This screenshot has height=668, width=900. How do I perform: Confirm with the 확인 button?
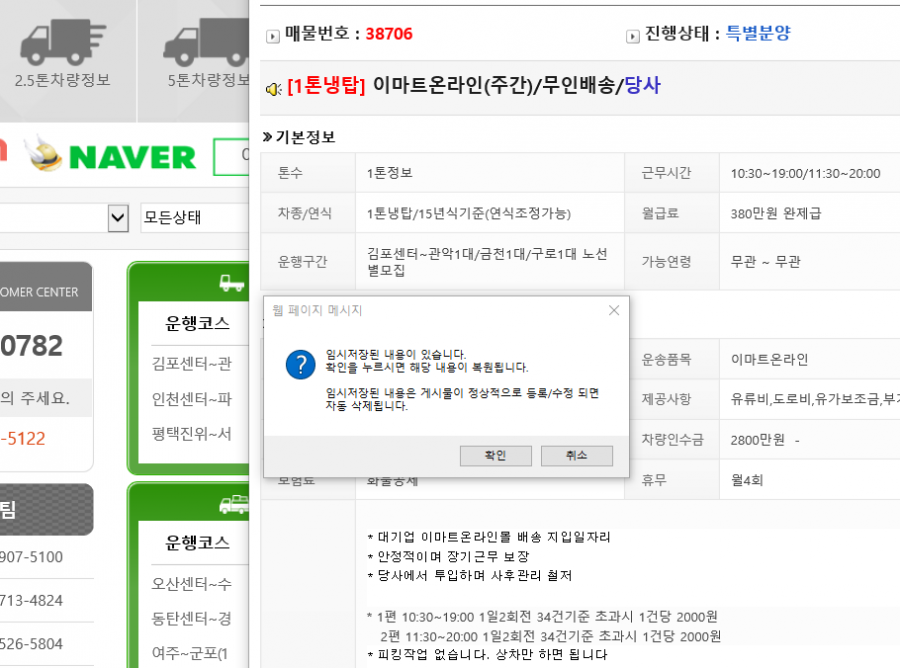tap(495, 456)
